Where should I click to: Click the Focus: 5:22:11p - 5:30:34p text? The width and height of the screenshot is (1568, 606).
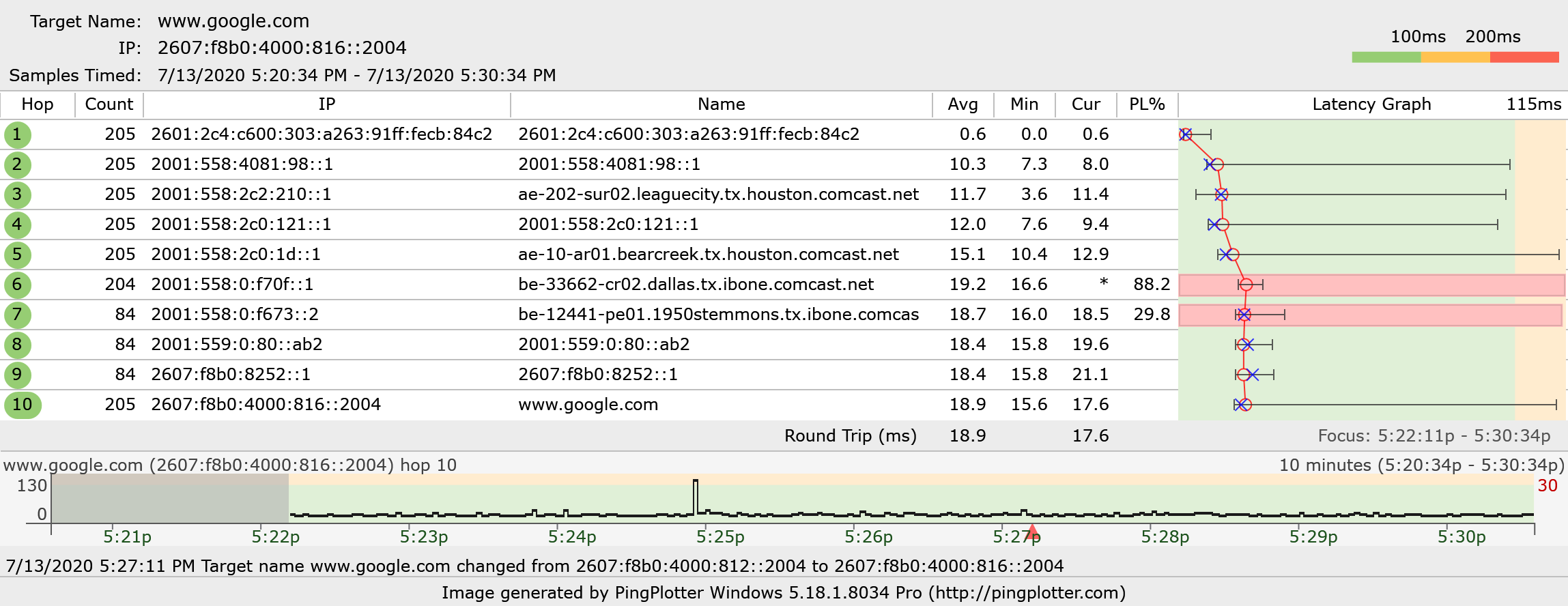(x=1434, y=436)
